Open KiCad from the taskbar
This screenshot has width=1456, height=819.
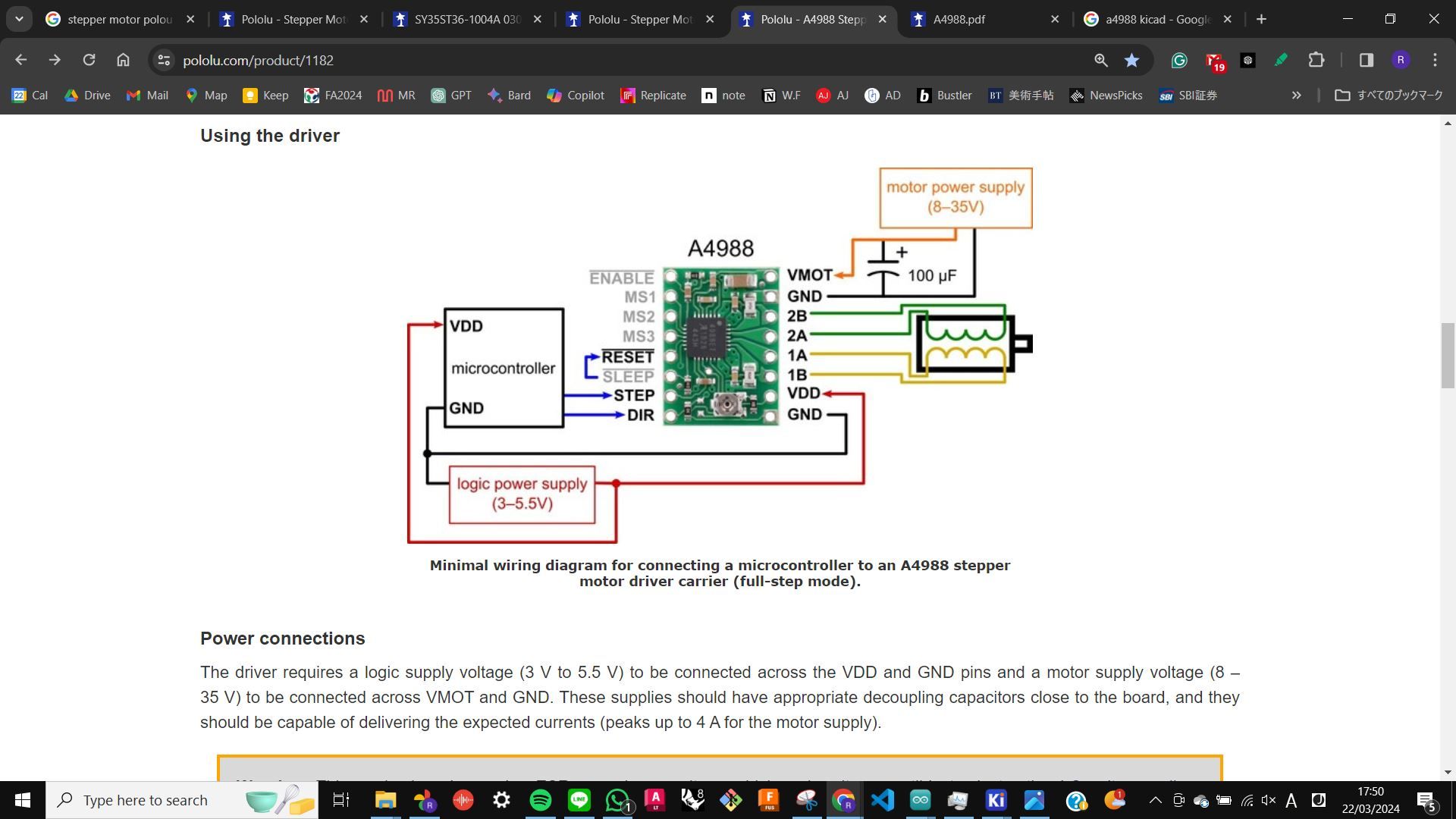point(996,800)
